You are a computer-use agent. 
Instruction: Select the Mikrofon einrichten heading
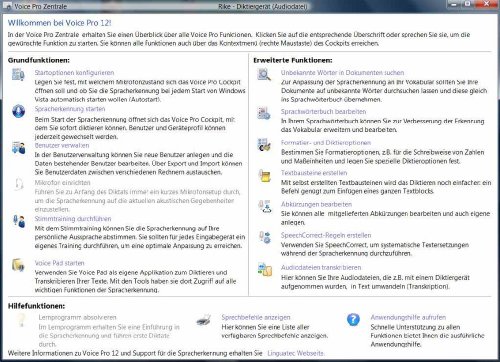pos(63,183)
